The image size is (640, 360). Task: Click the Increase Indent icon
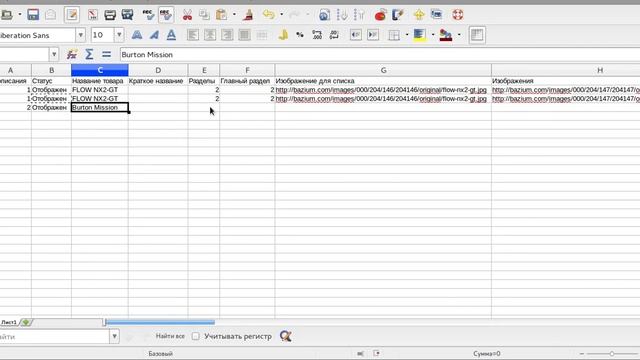click(373, 35)
